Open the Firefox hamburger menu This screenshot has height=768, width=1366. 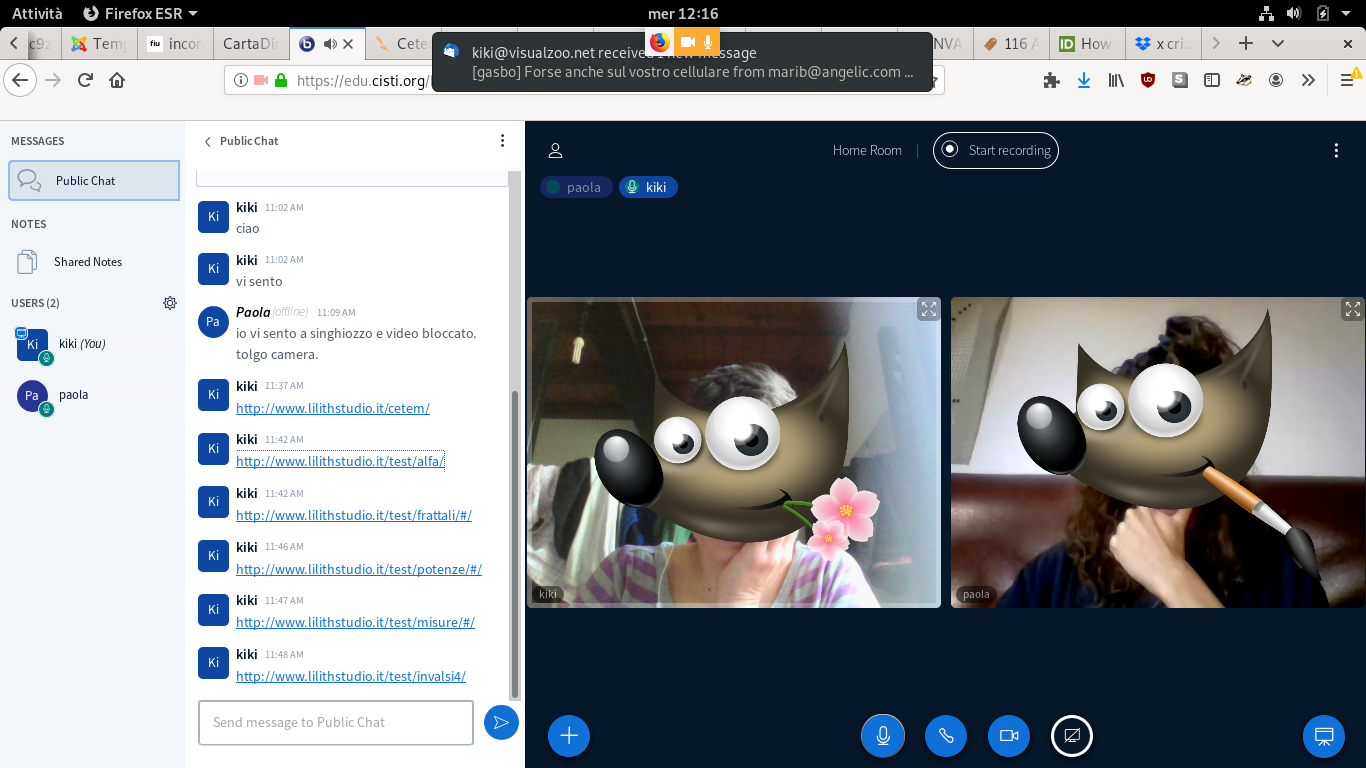[1346, 81]
